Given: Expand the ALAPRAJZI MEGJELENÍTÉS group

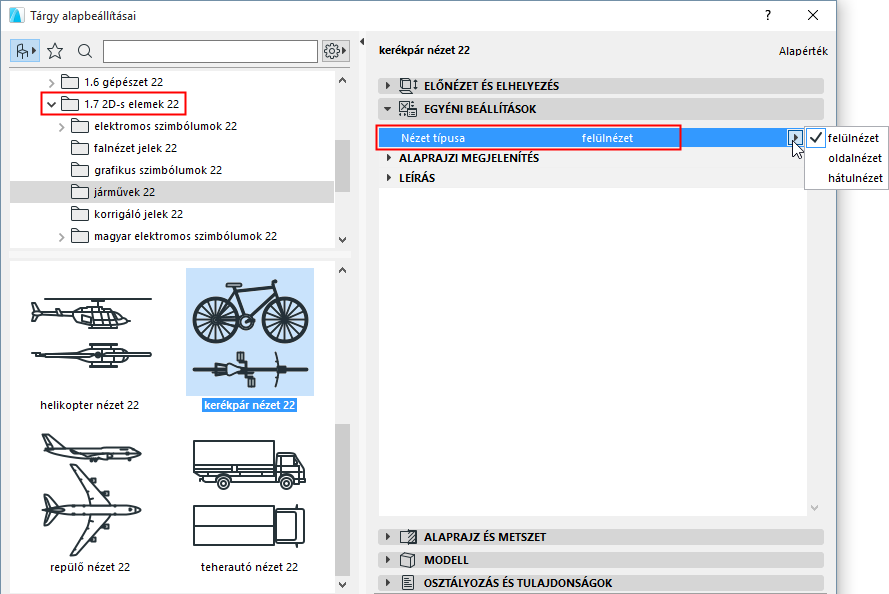Looking at the screenshot, I should point(389,158).
